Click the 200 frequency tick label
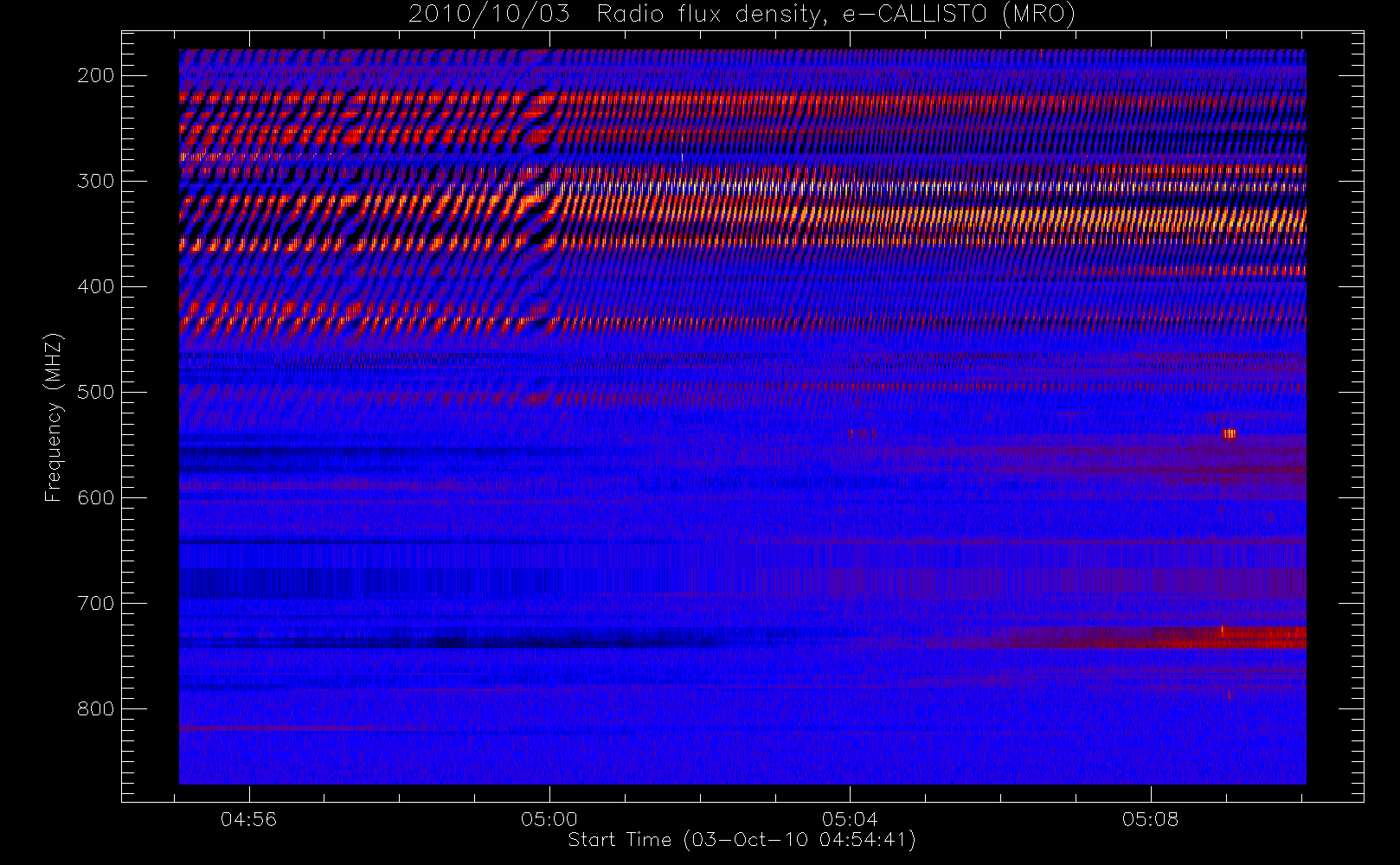The image size is (1400, 865). [x=95, y=75]
